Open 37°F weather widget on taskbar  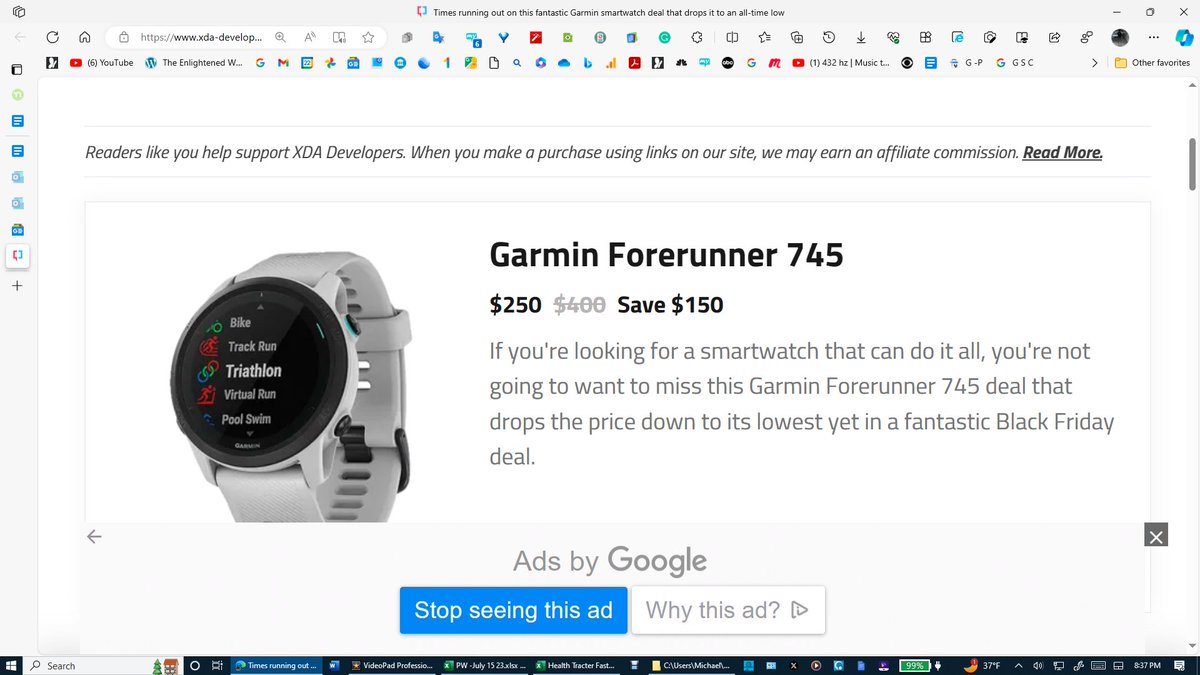[x=982, y=665]
